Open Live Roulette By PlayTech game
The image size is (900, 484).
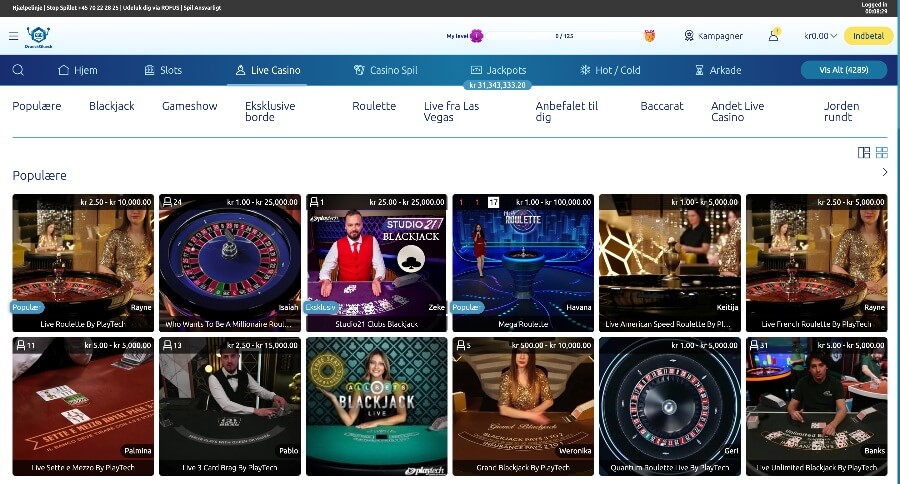coord(83,263)
